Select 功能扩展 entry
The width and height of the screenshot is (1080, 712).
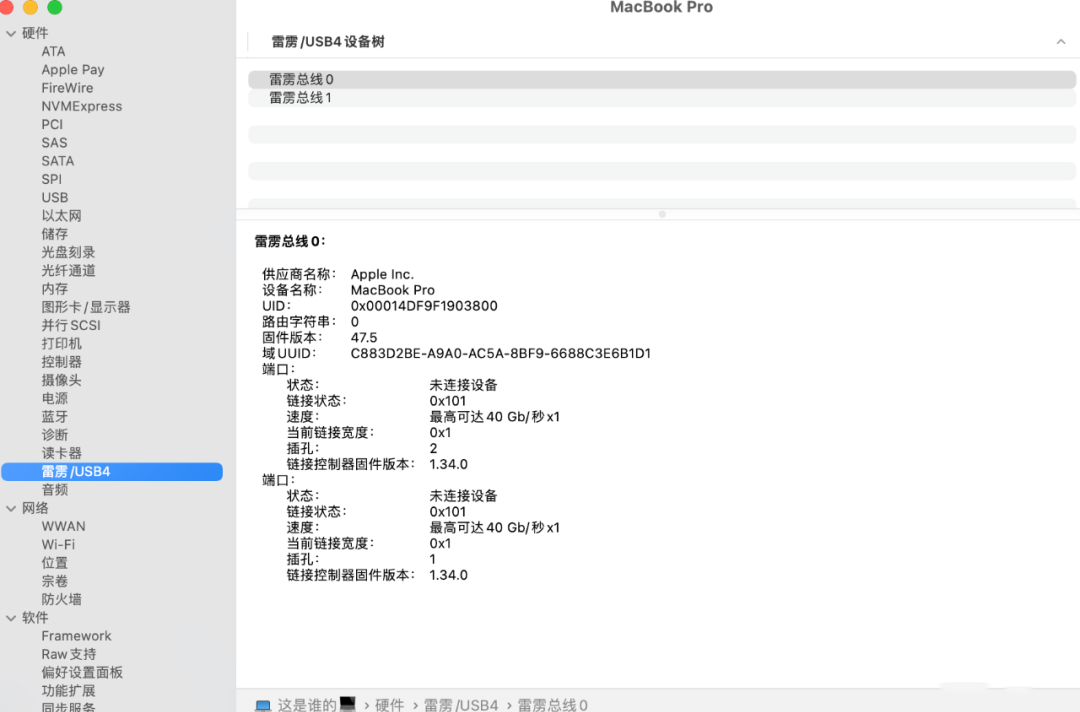(x=68, y=691)
